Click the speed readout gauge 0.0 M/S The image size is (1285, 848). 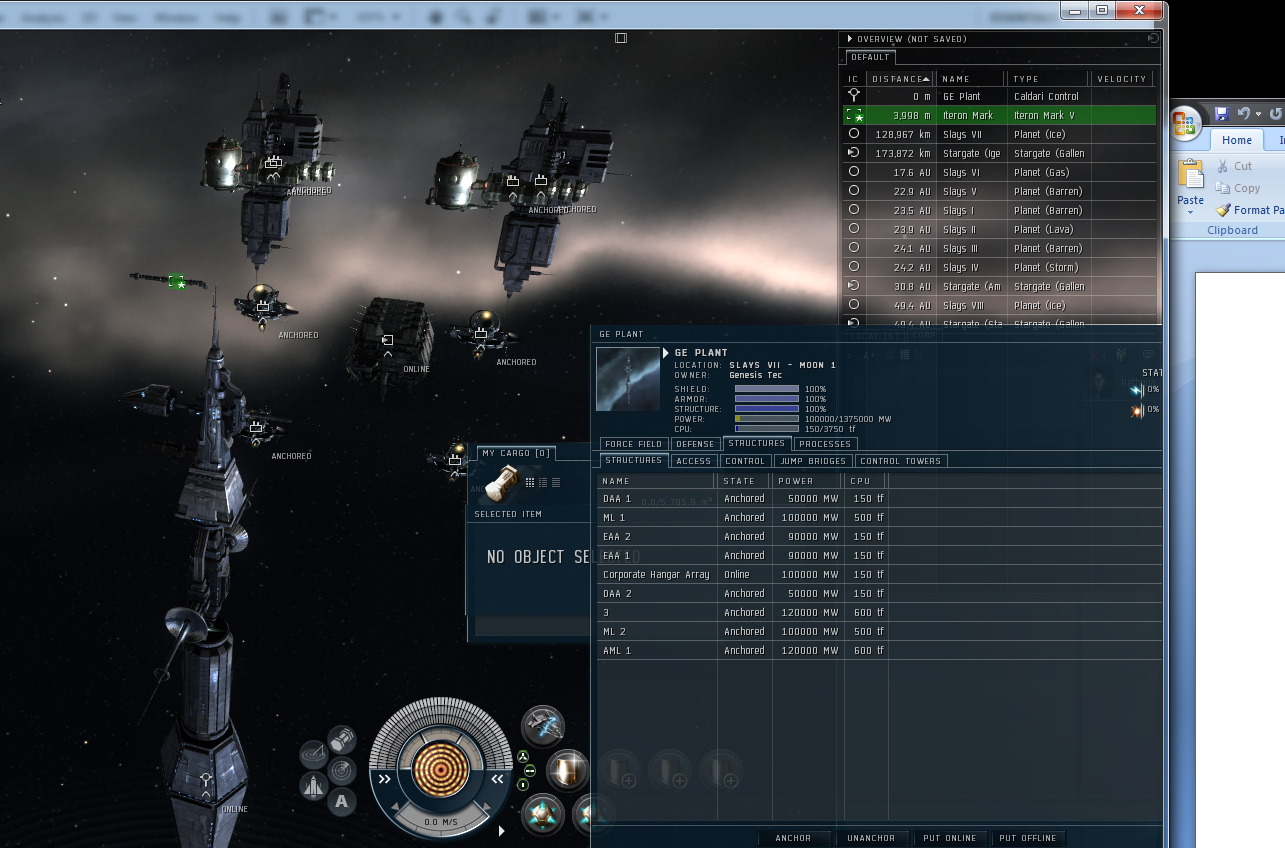click(x=441, y=822)
